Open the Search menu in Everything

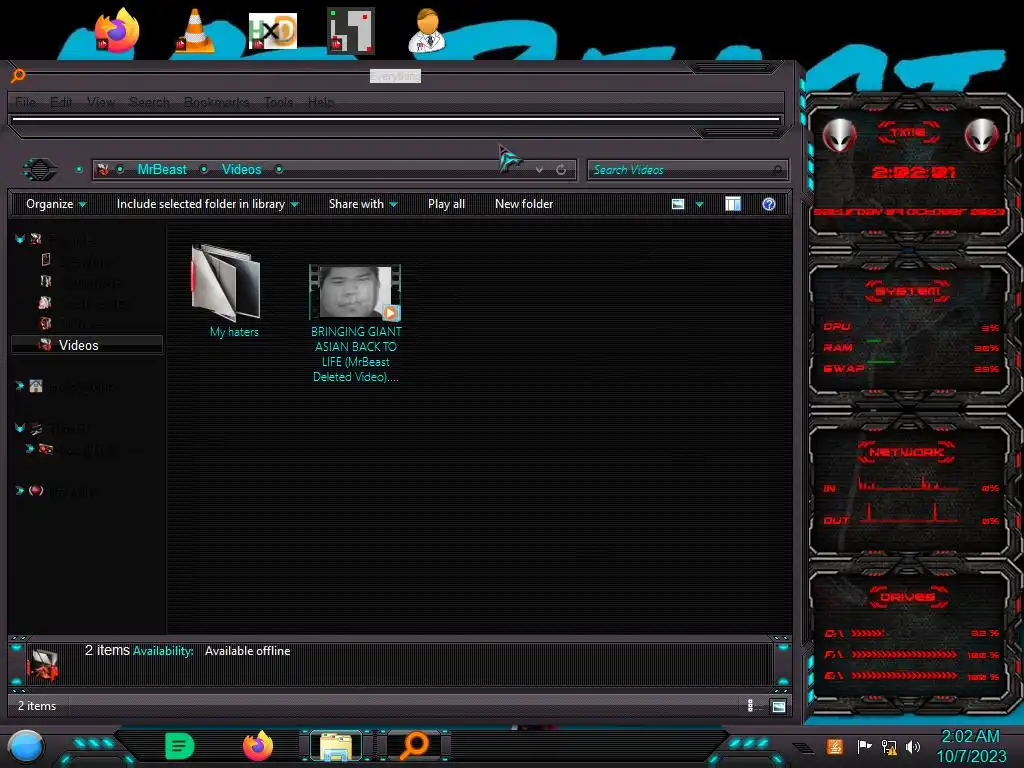tap(149, 102)
